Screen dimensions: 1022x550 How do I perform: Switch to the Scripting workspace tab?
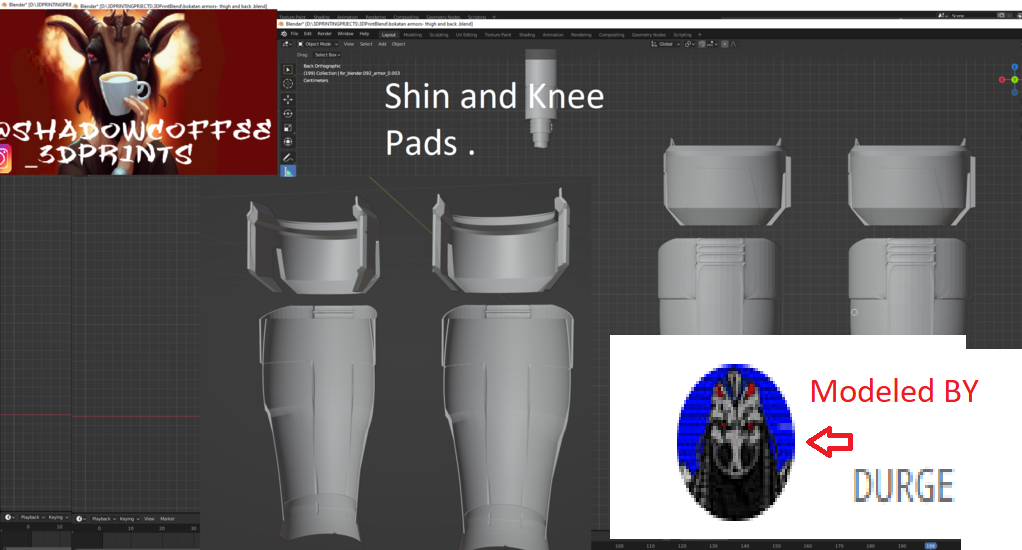682,35
